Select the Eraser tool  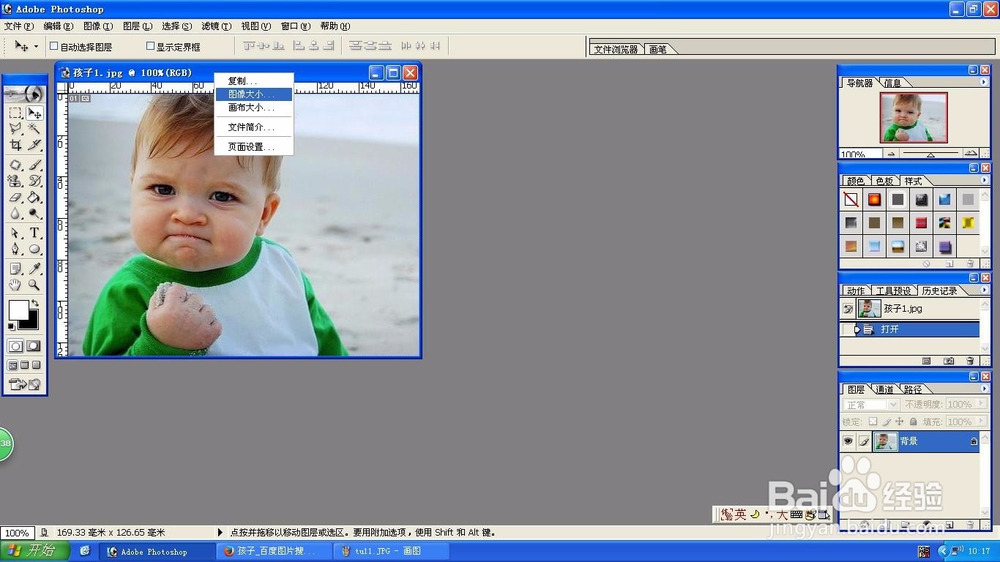point(16,197)
